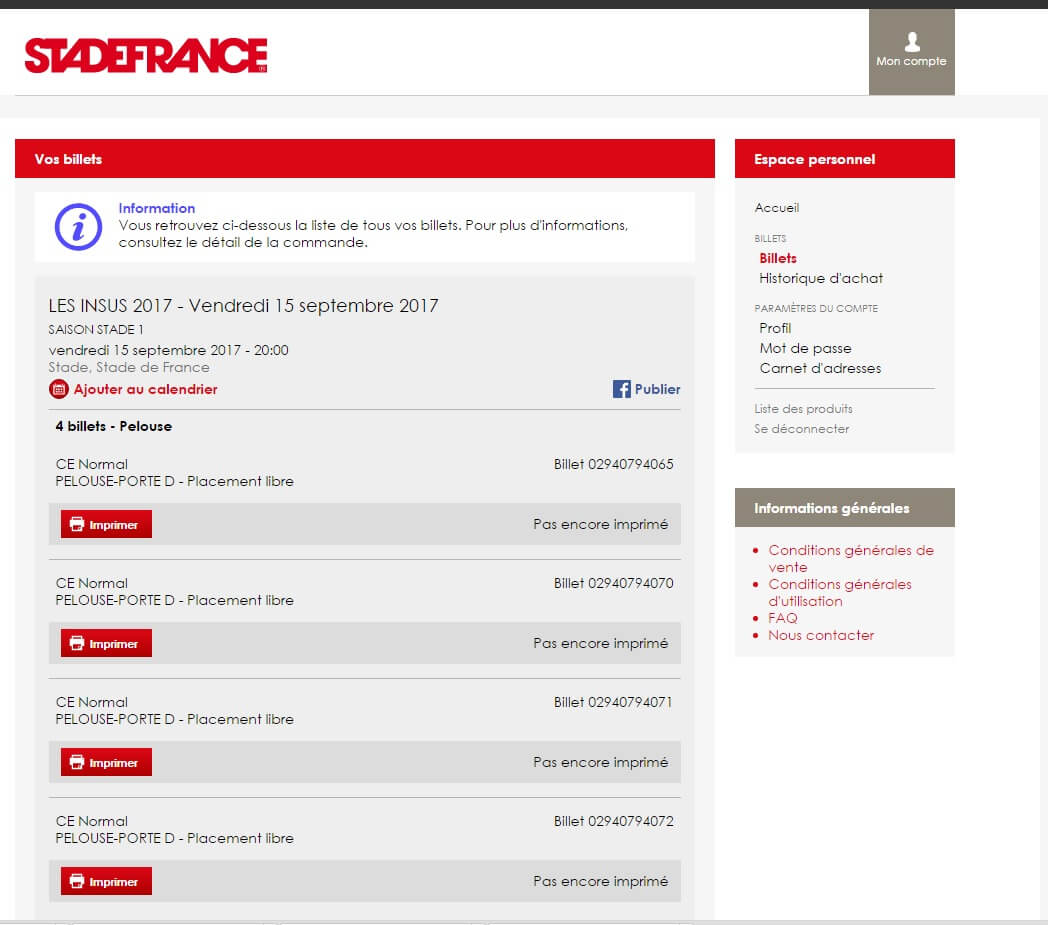Click SAISON STADE 1 text

[x=96, y=329]
